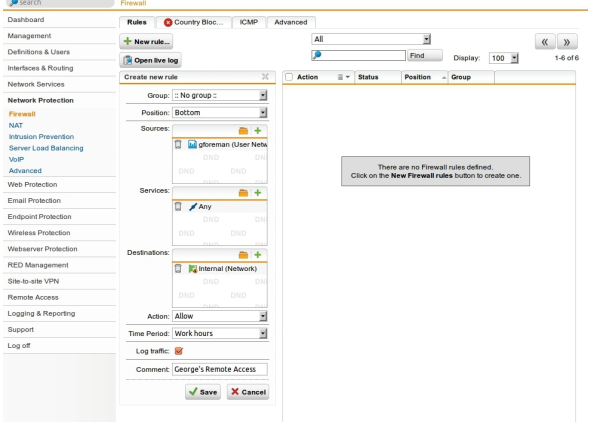Toggle Log traffic checkbox
Viewport: 596px width, 429px height.
click(179, 351)
